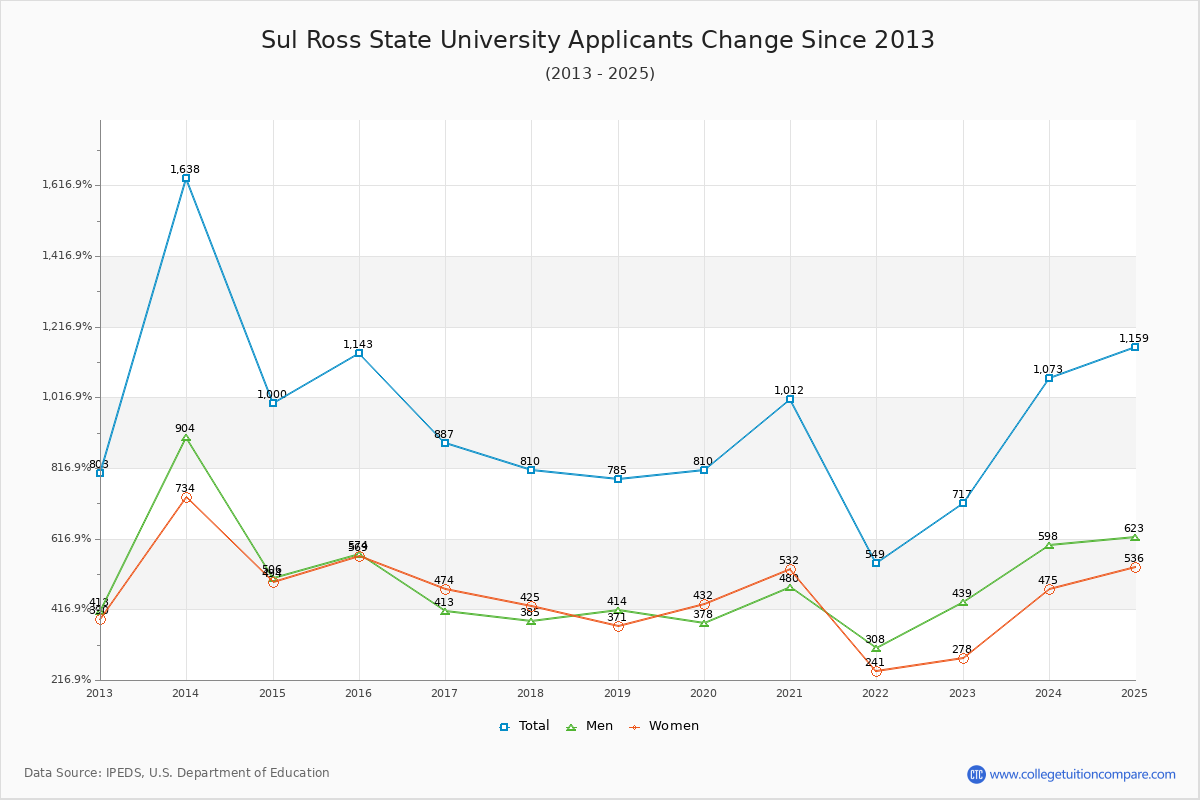Click the Women data point 278 for 2023
This screenshot has height=800, width=1200.
963,658
